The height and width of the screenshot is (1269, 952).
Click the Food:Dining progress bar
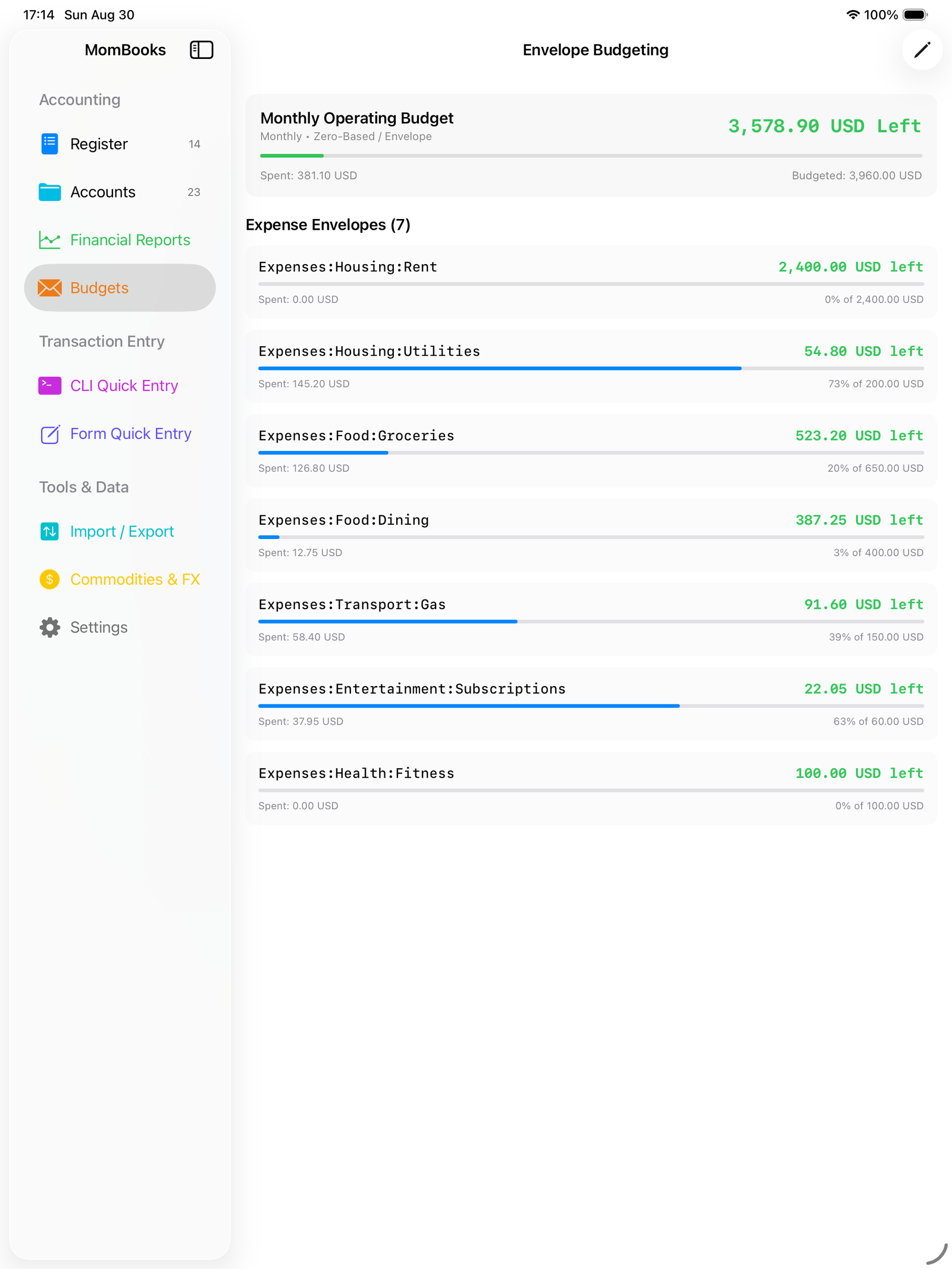pos(591,537)
